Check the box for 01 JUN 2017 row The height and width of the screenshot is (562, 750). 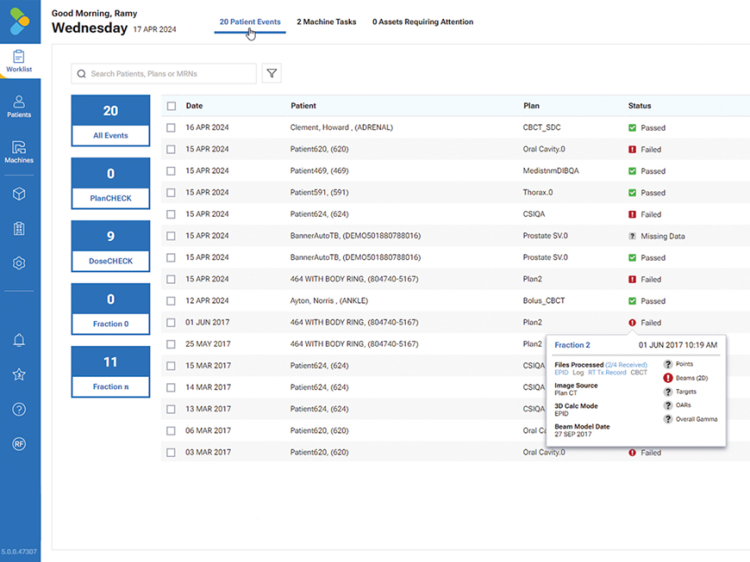[x=171, y=322]
